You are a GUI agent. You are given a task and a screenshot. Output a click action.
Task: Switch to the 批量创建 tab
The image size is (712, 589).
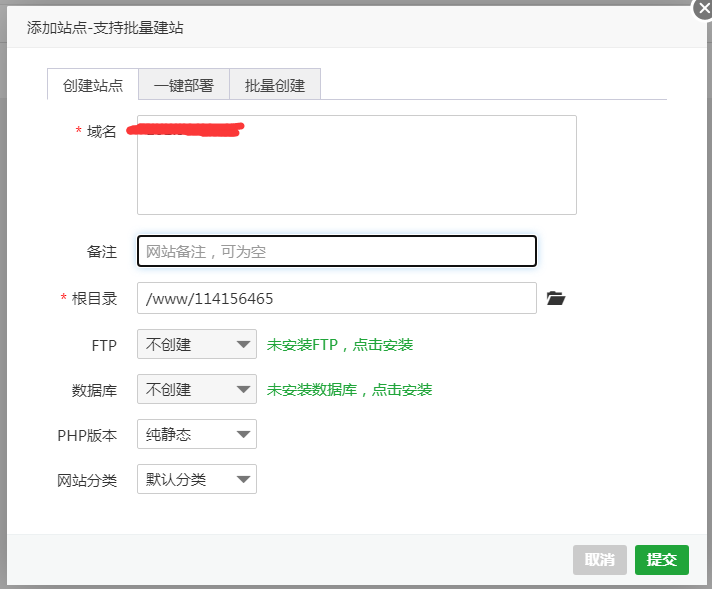click(x=275, y=84)
